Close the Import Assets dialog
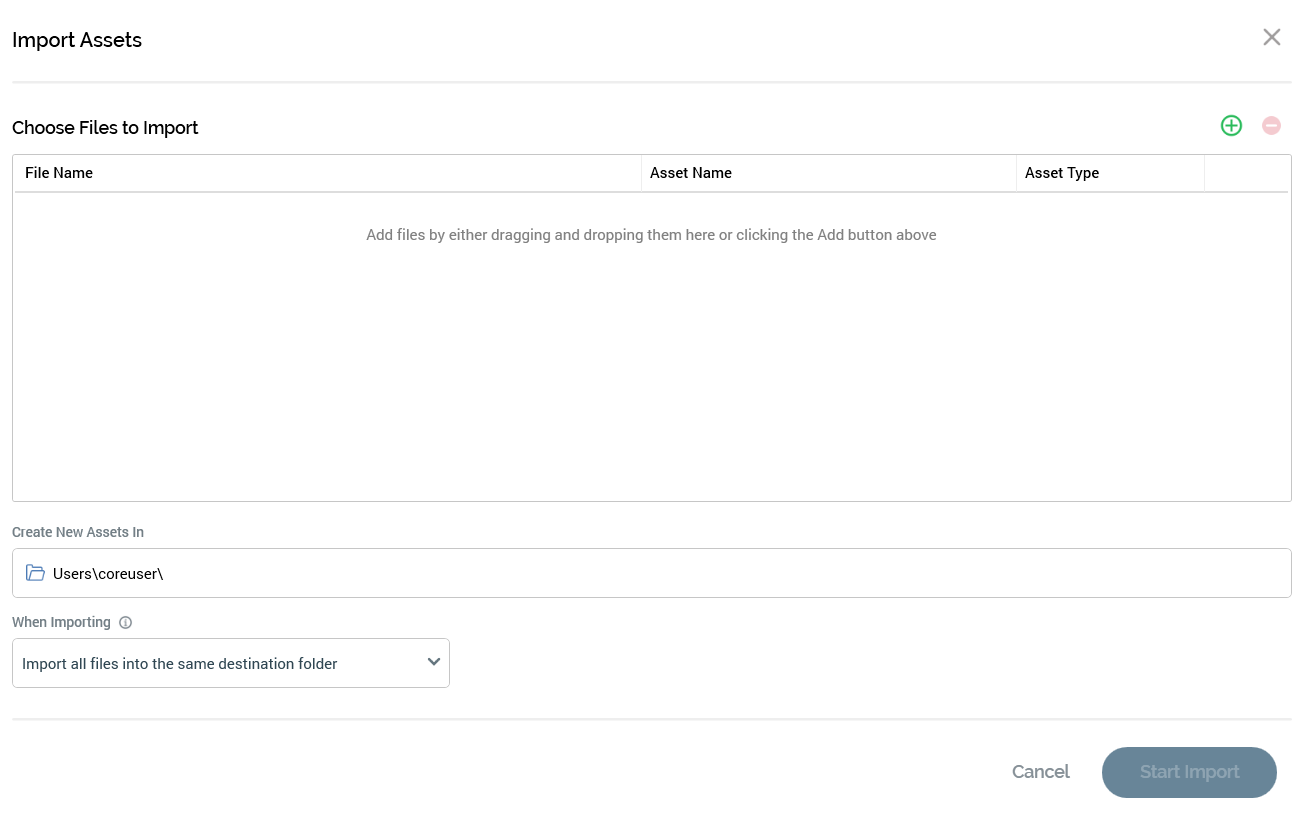 point(1271,38)
